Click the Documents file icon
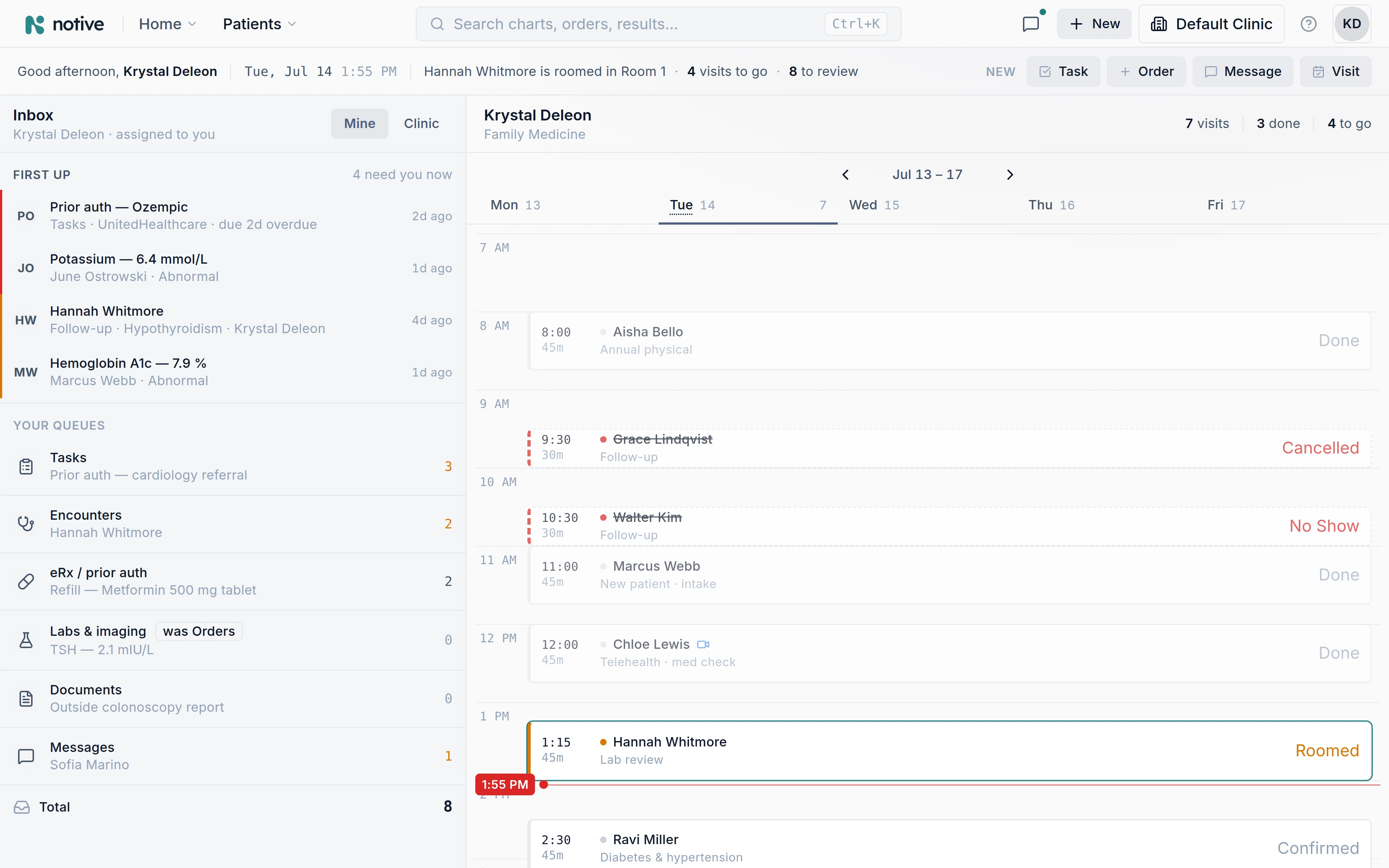The height and width of the screenshot is (868, 1389). (26, 699)
